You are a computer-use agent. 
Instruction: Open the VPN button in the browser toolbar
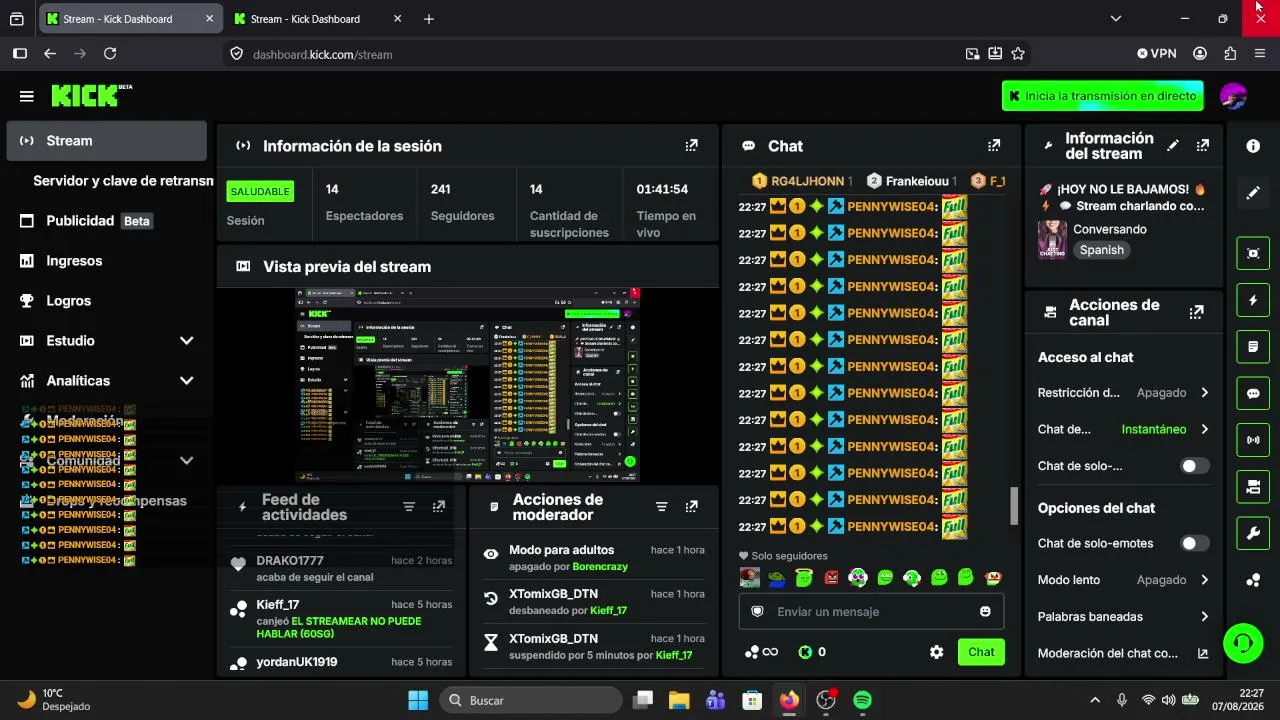click(1157, 54)
